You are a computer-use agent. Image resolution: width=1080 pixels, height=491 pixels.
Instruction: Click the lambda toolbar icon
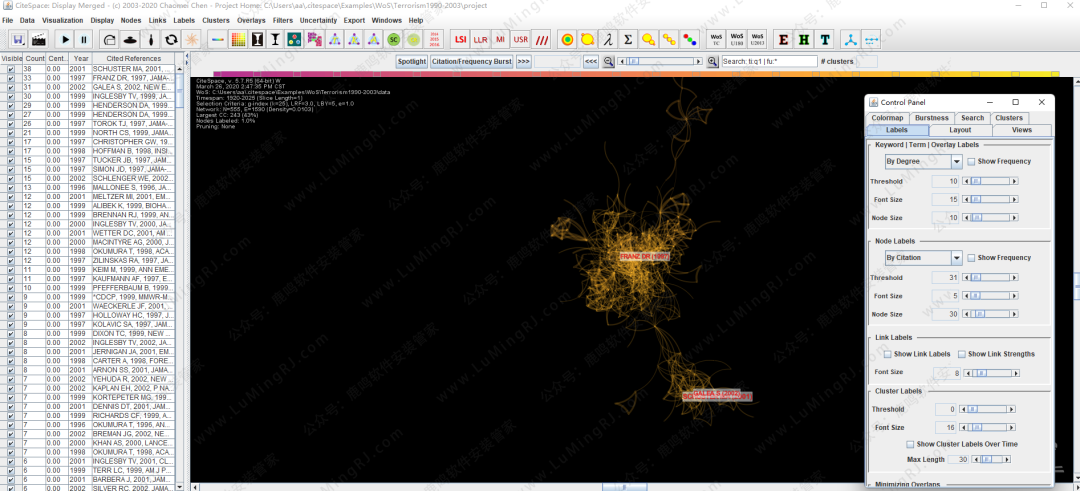point(605,39)
